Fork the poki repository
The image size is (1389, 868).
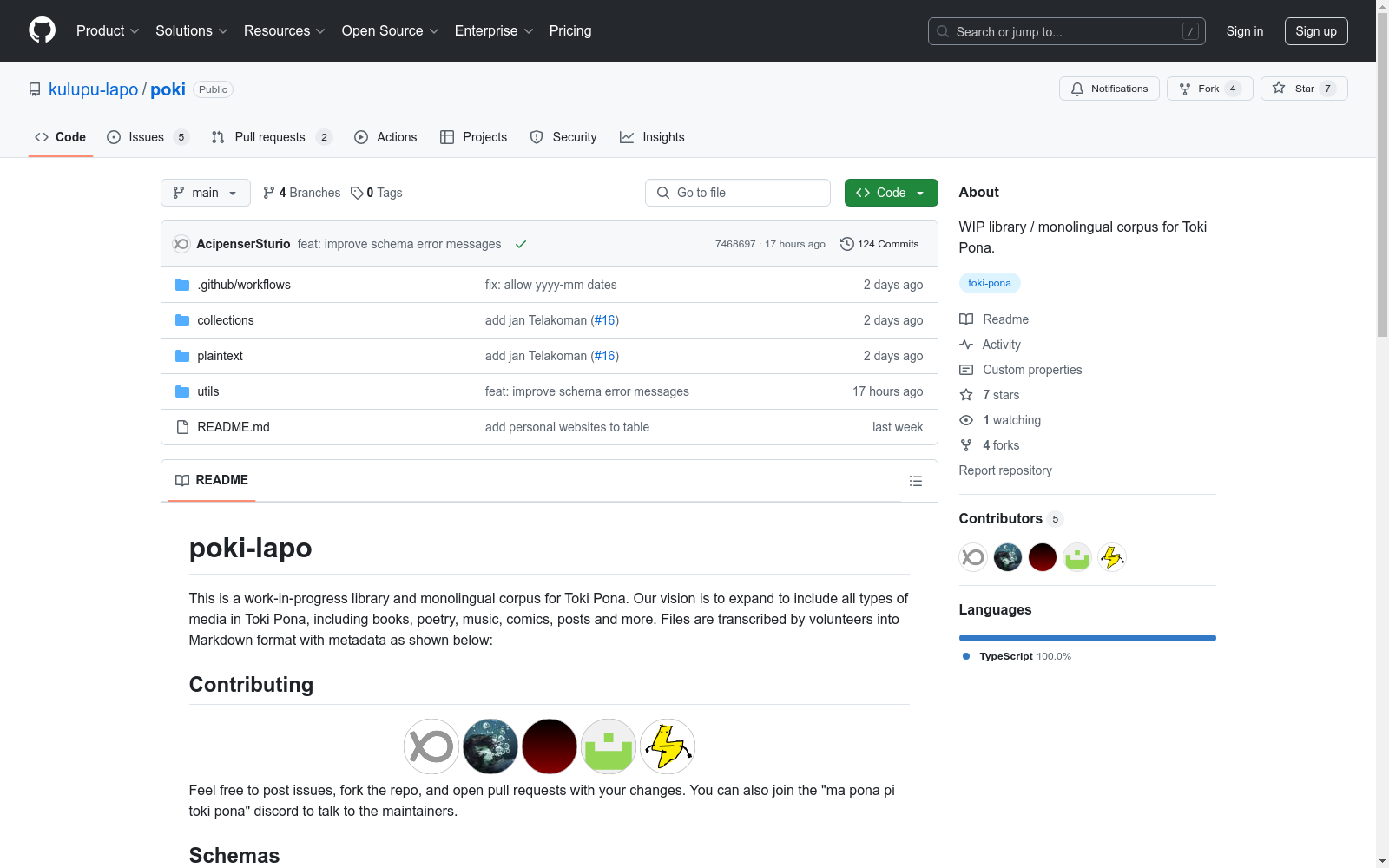click(x=1210, y=89)
